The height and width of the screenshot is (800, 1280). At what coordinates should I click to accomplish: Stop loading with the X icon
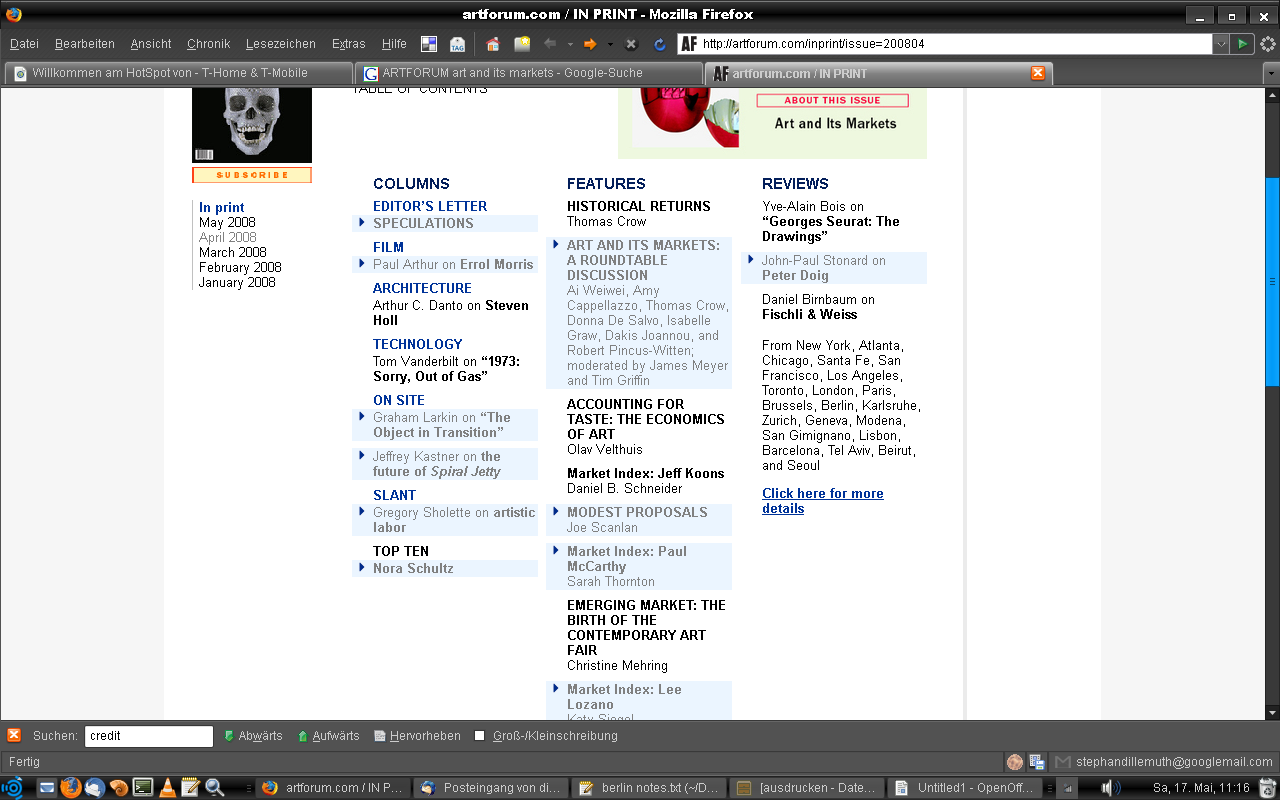(x=631, y=44)
